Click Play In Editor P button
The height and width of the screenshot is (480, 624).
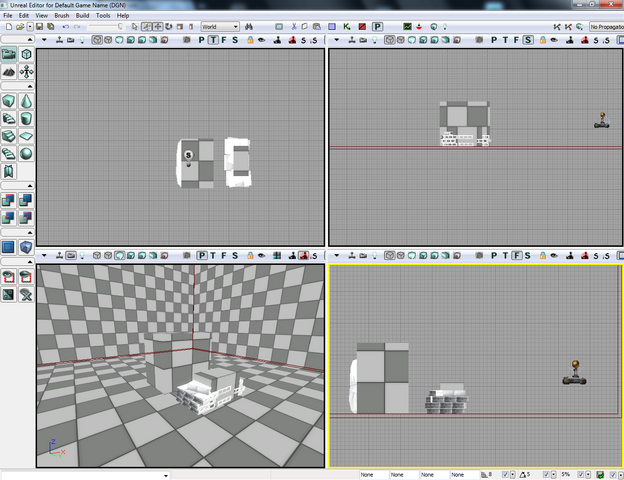click(377, 27)
